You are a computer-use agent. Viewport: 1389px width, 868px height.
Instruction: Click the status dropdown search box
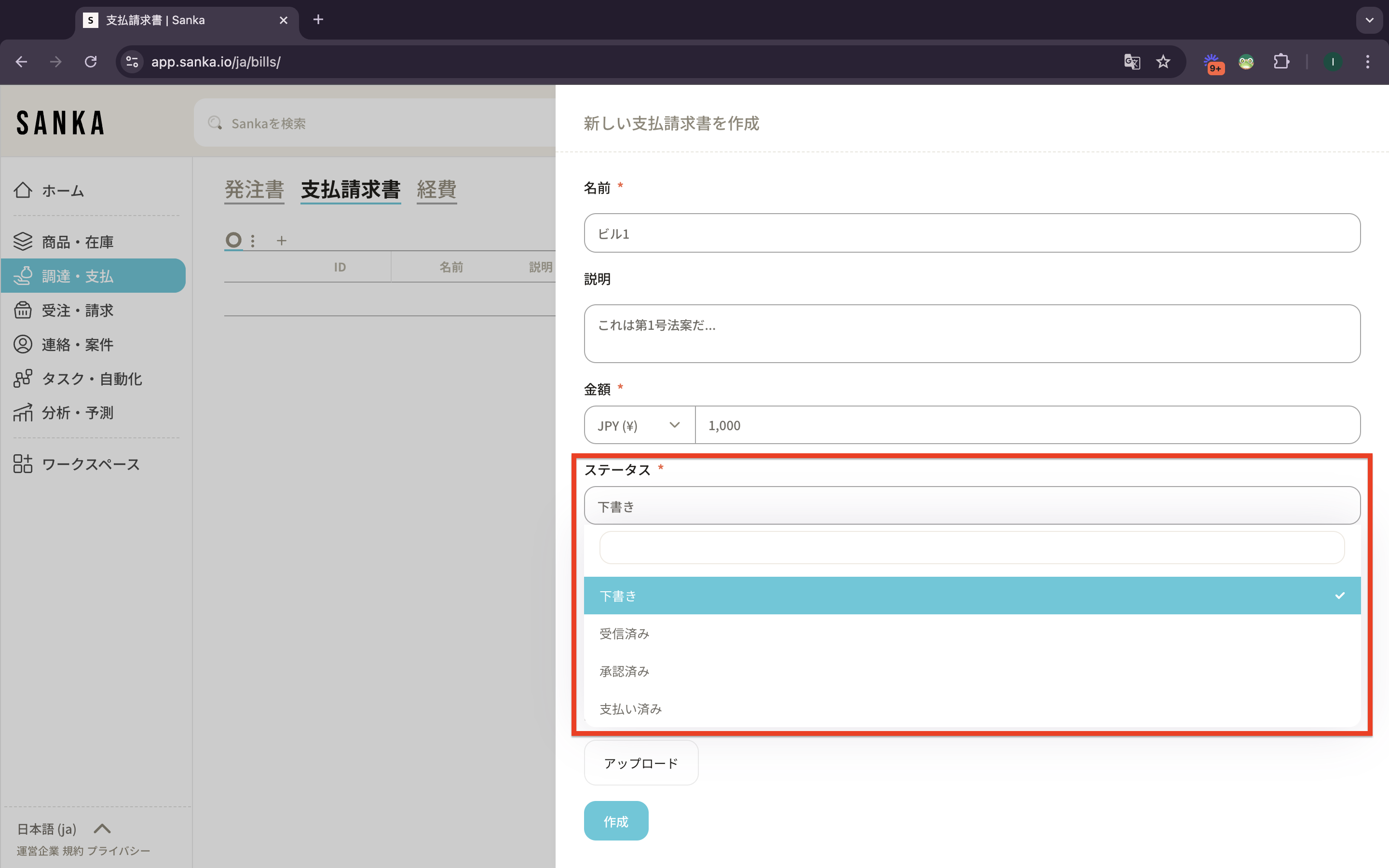click(x=971, y=548)
